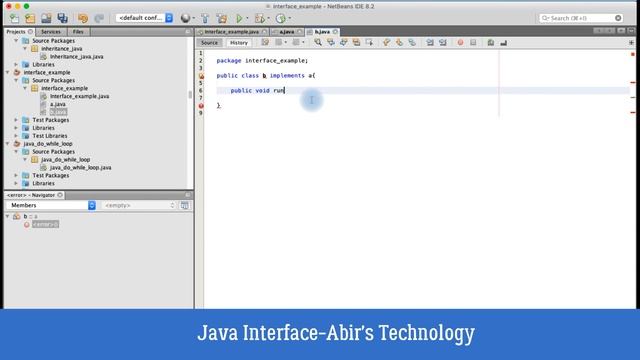Open the a.java editor tab

[x=287, y=32]
